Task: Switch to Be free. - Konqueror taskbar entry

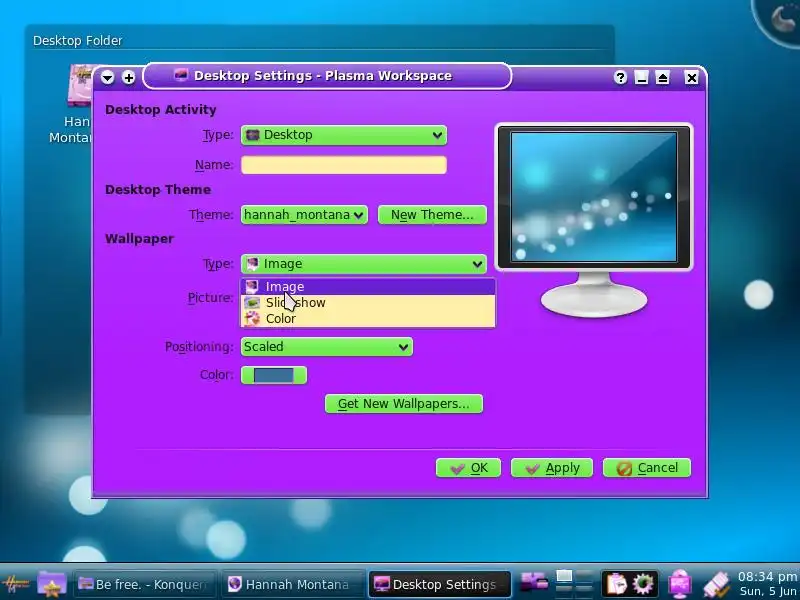Action: click(x=146, y=584)
